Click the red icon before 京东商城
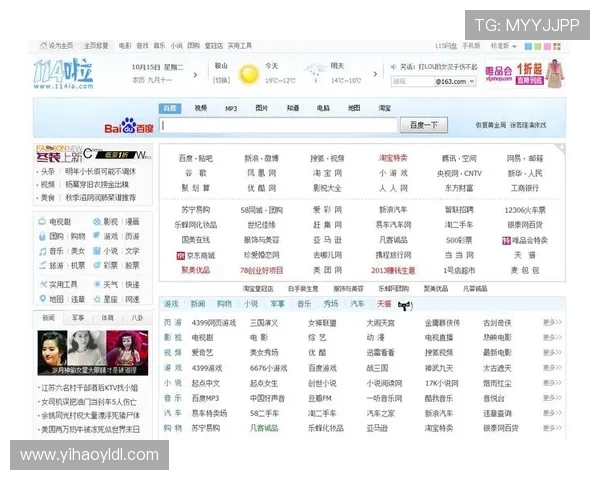Screen dimensions: 600x480 click(181, 255)
